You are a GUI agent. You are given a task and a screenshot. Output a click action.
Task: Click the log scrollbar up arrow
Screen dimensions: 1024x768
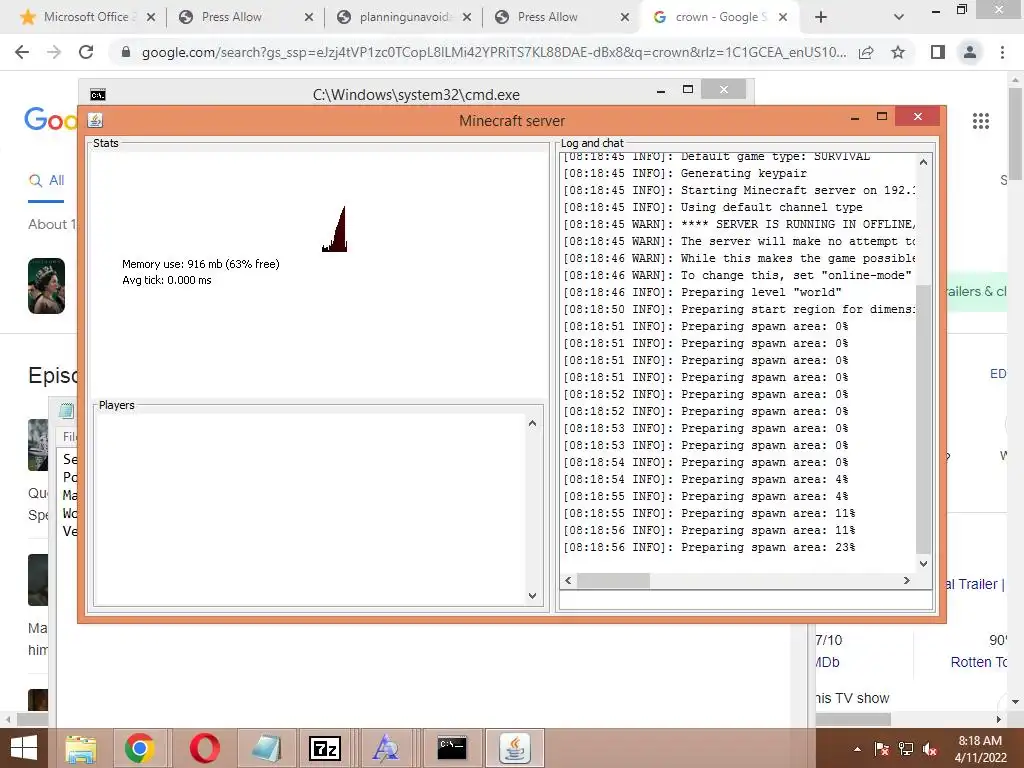pos(923,162)
